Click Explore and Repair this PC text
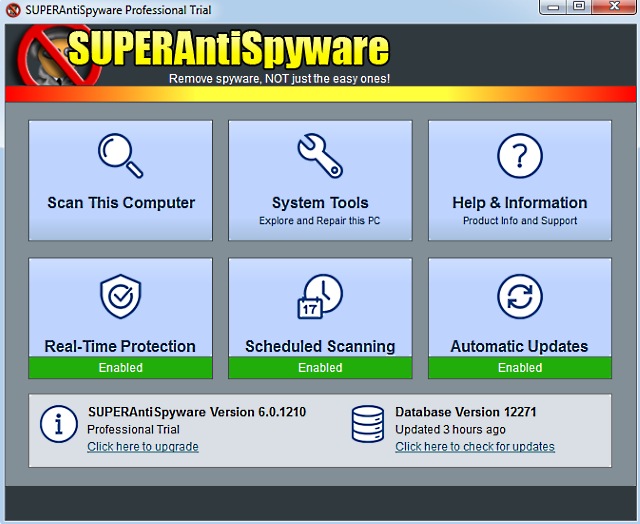Viewport: 640px width, 524px height. point(320,221)
